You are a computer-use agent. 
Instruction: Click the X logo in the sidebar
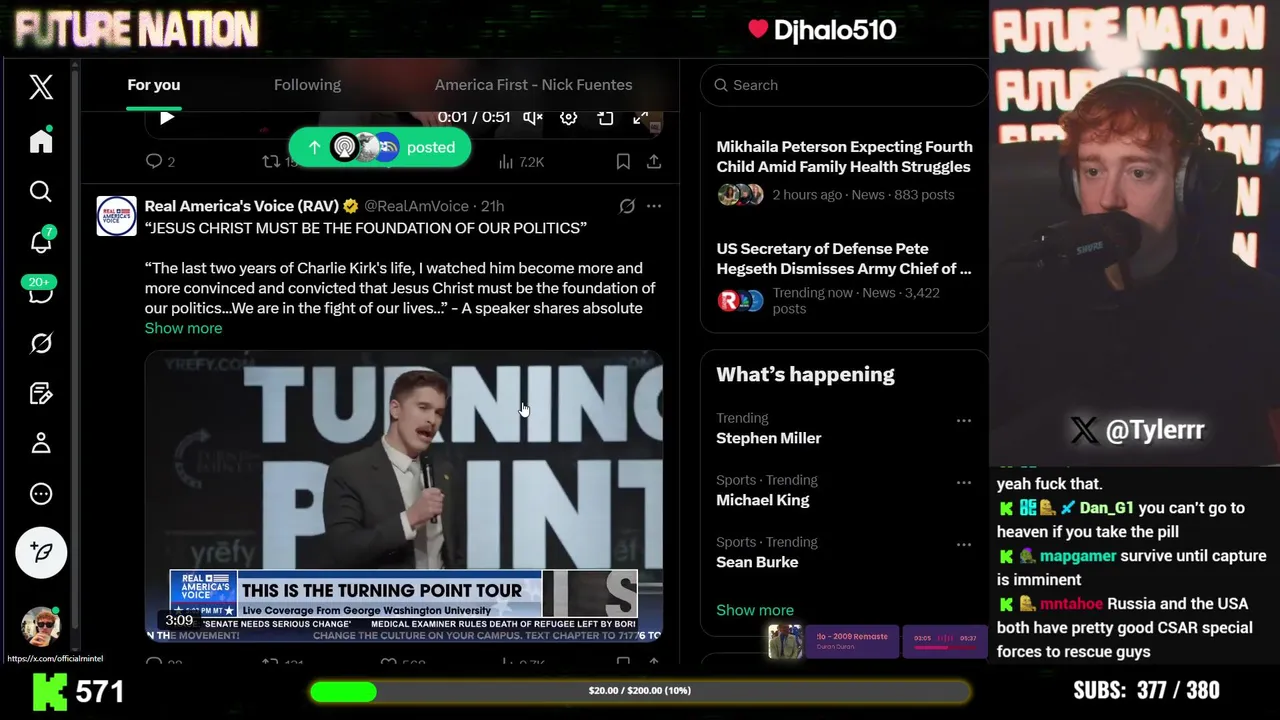(x=41, y=87)
